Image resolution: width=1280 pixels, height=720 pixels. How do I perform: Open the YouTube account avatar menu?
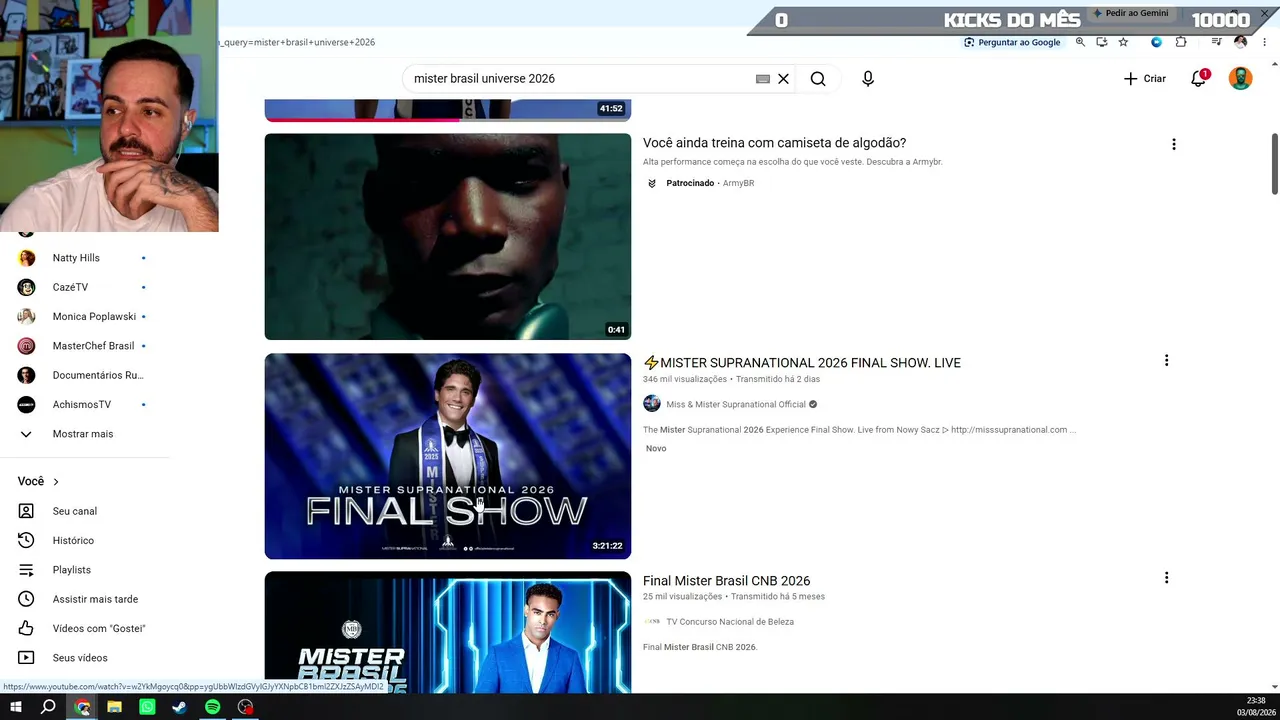tap(1240, 79)
